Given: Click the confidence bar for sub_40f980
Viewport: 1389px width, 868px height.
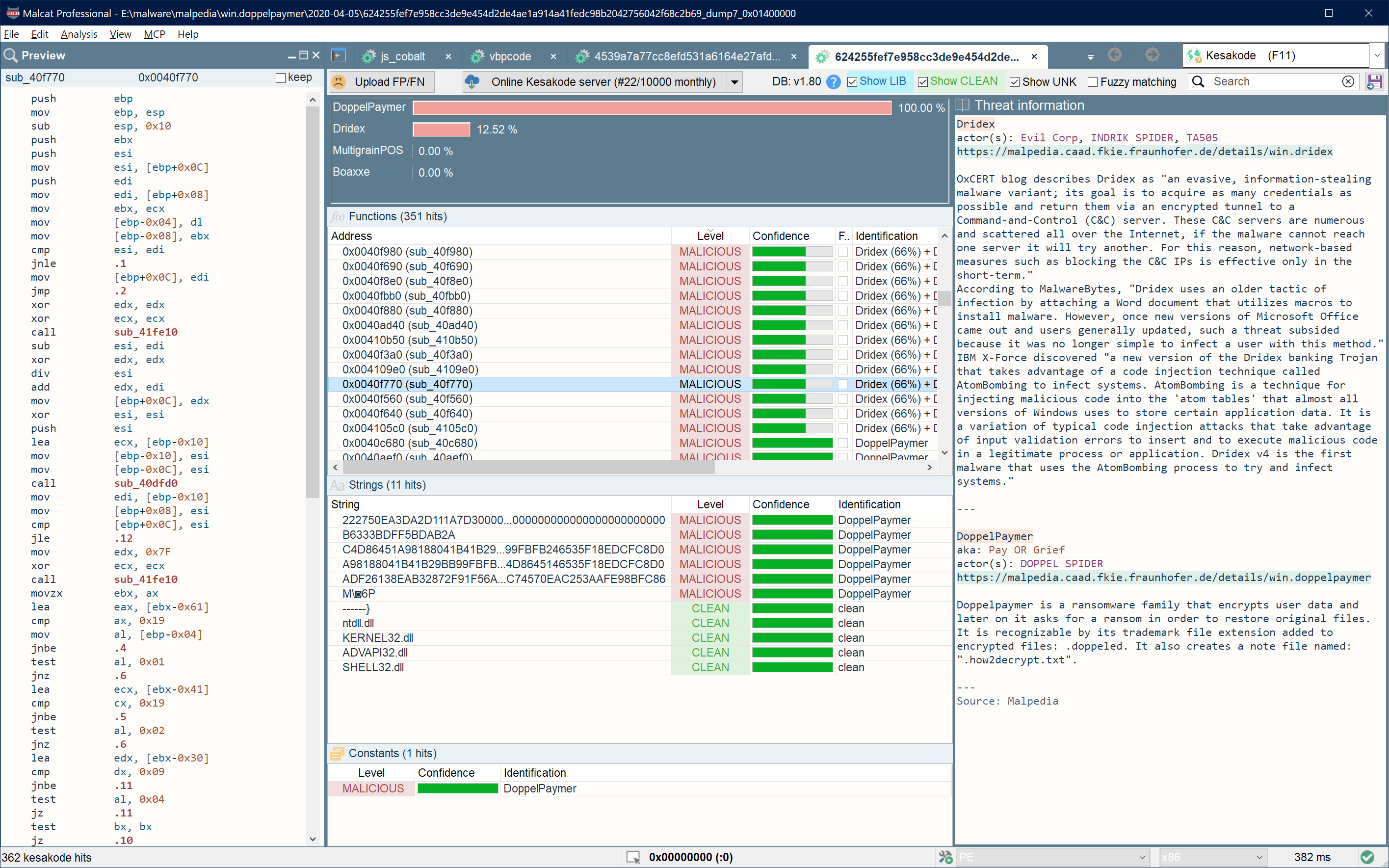Looking at the screenshot, I should [792, 251].
